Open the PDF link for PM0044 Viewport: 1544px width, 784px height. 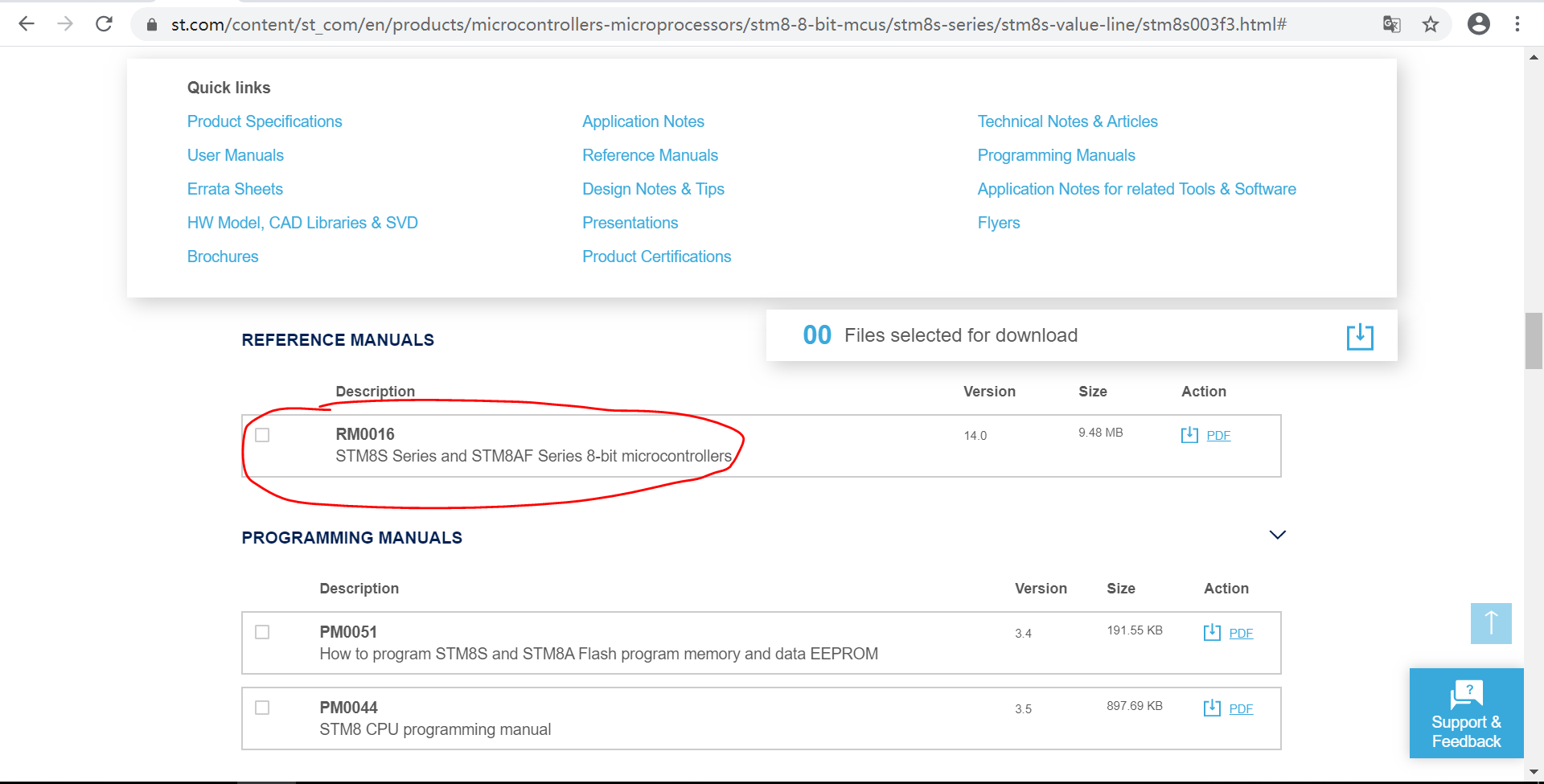tap(1241, 708)
